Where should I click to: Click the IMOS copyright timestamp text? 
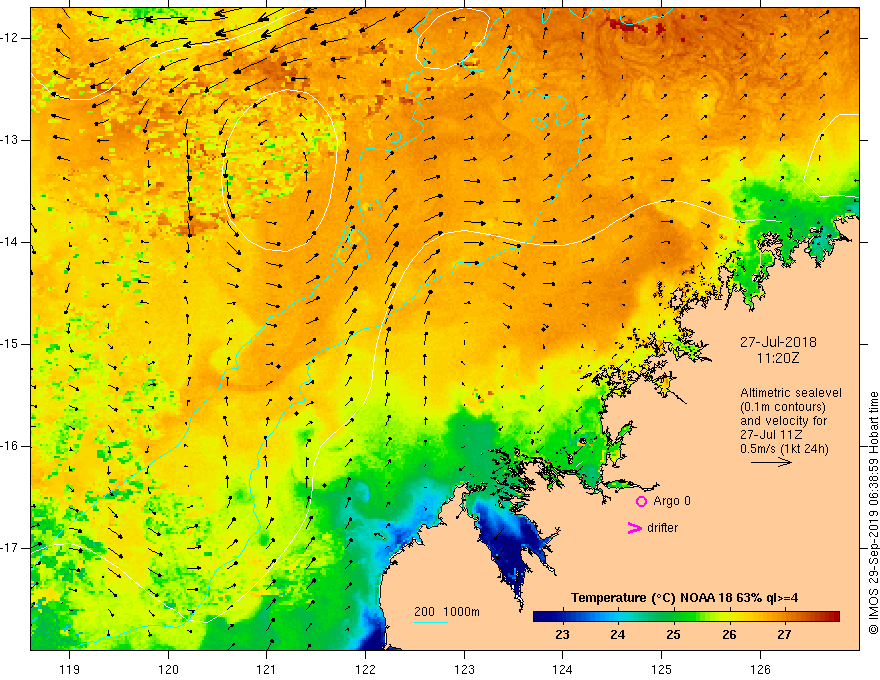pyautogui.click(x=873, y=513)
